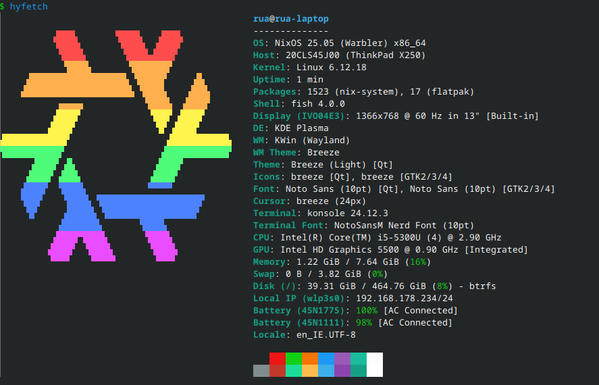Select the bright green swatch in upper palette row
The image size is (599, 385).
click(293, 359)
